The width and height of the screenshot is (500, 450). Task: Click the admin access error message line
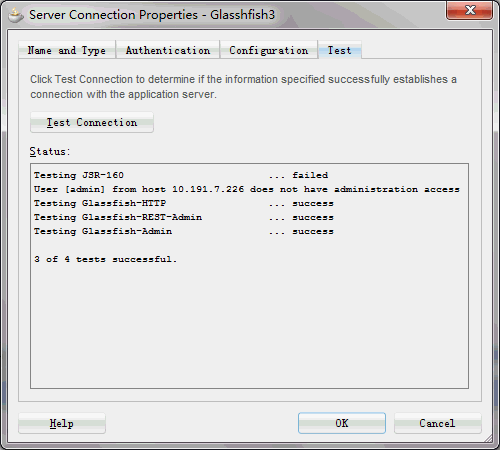pyautogui.click(x=247, y=189)
